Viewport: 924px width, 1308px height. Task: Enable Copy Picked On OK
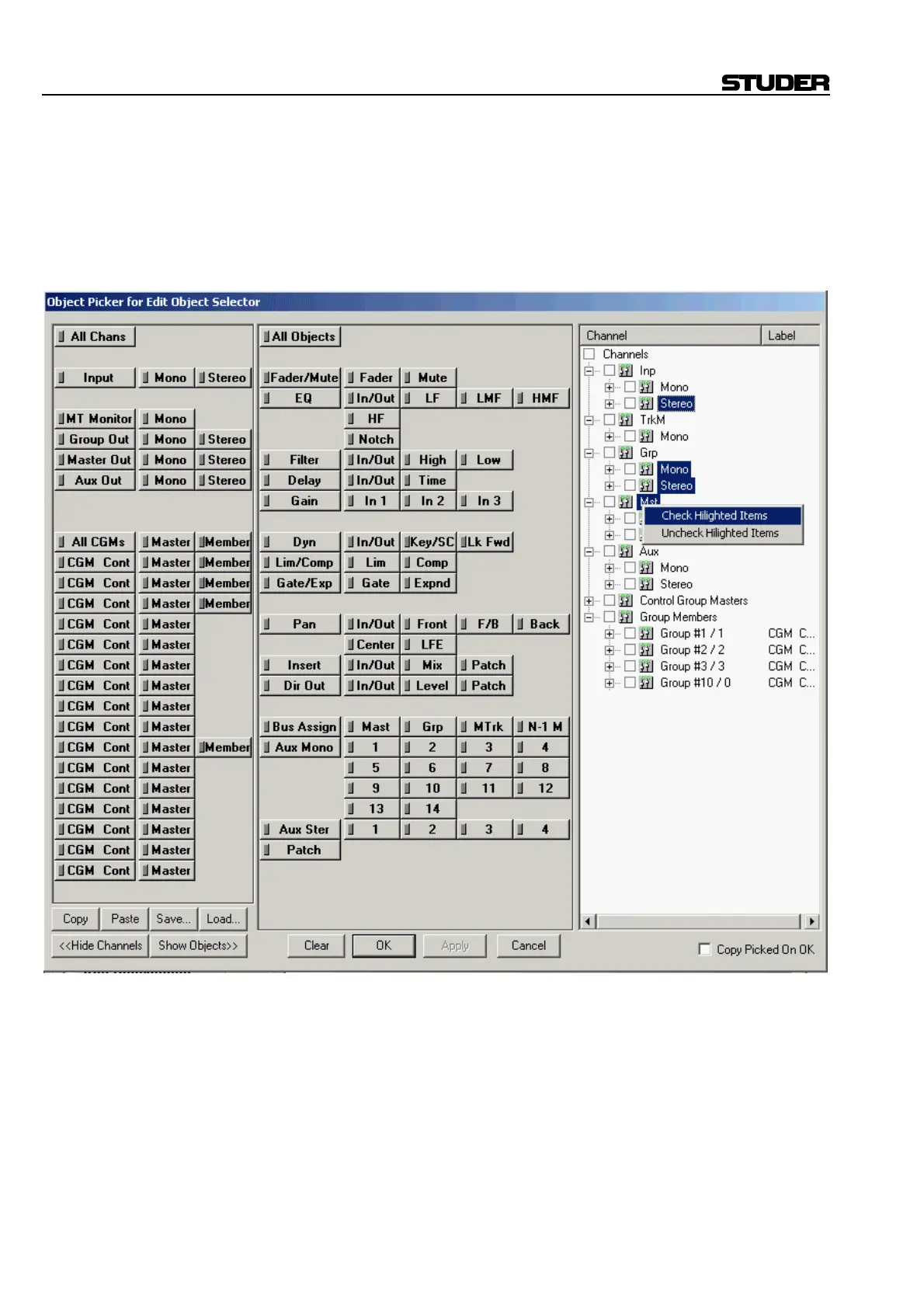pyautogui.click(x=704, y=949)
